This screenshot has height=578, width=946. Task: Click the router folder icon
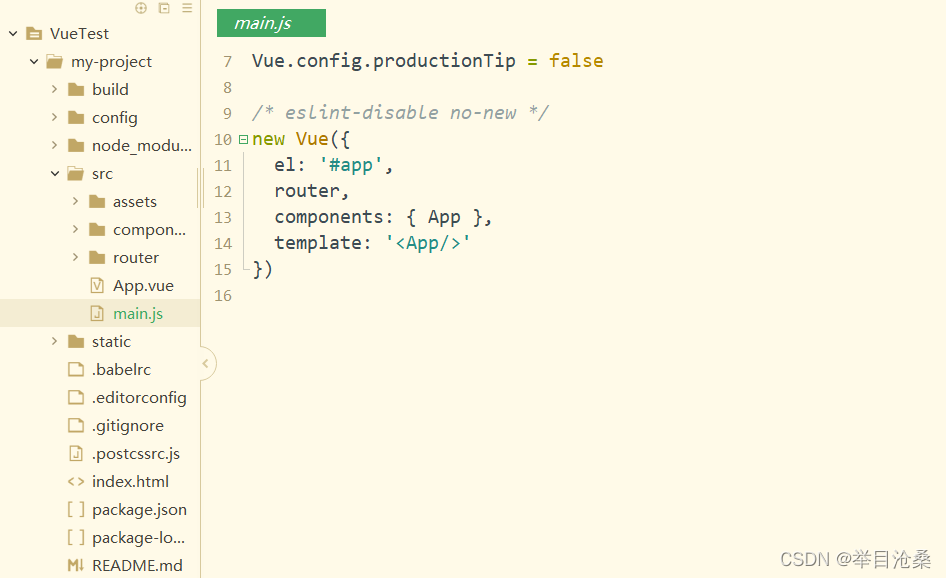[97, 258]
